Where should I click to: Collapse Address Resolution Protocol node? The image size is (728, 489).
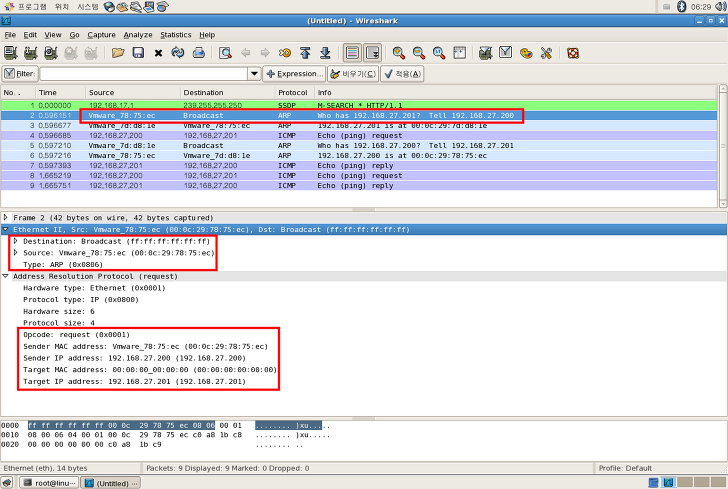[6, 276]
